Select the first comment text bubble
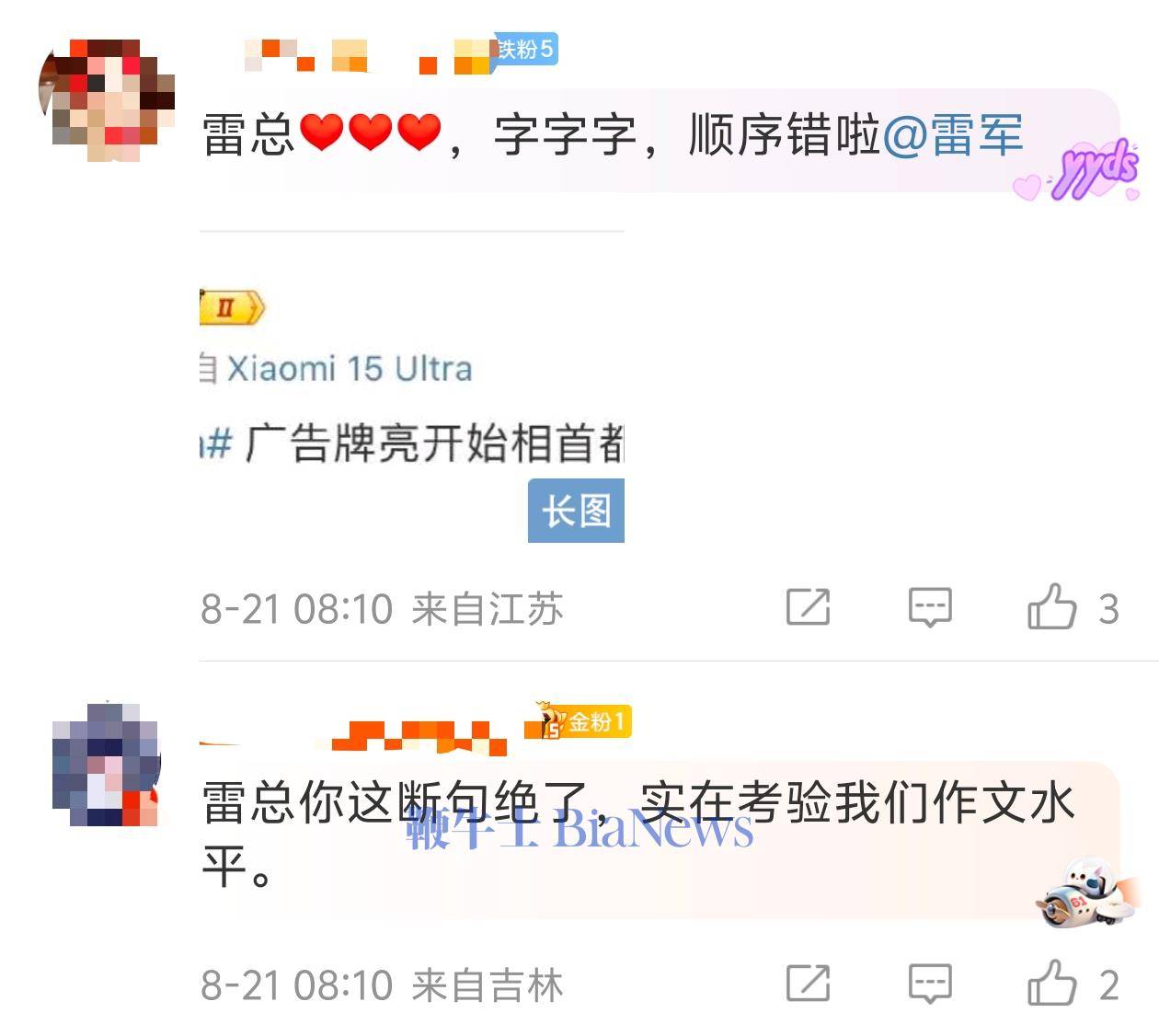The height and width of the screenshot is (1036, 1159). click(x=660, y=140)
